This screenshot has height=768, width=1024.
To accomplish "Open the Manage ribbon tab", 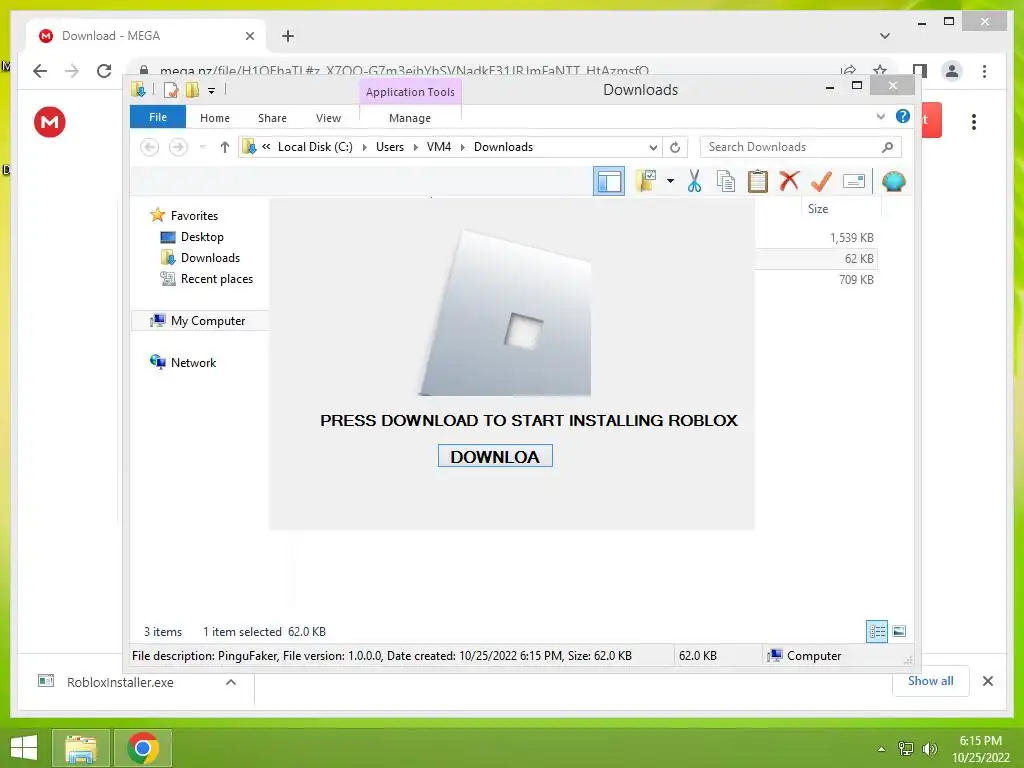I will pyautogui.click(x=409, y=118).
